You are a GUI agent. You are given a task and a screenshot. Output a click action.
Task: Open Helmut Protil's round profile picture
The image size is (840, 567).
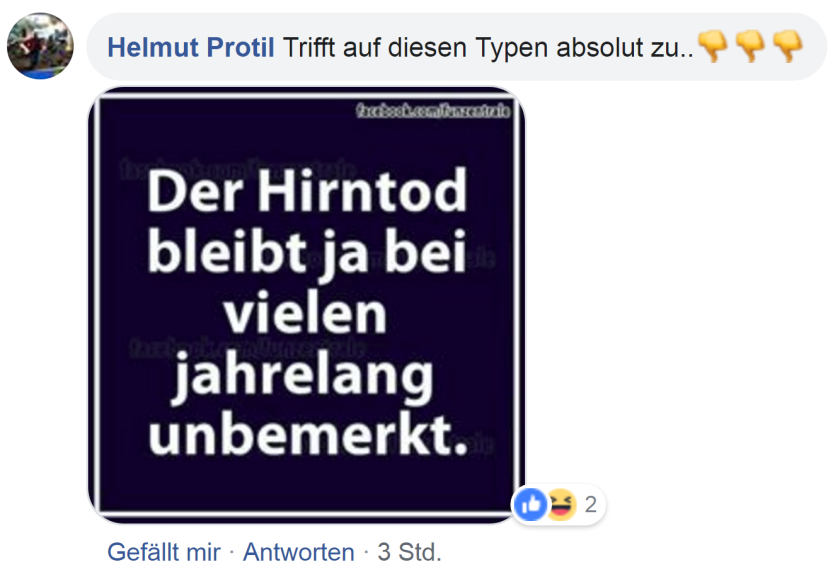tap(40, 46)
